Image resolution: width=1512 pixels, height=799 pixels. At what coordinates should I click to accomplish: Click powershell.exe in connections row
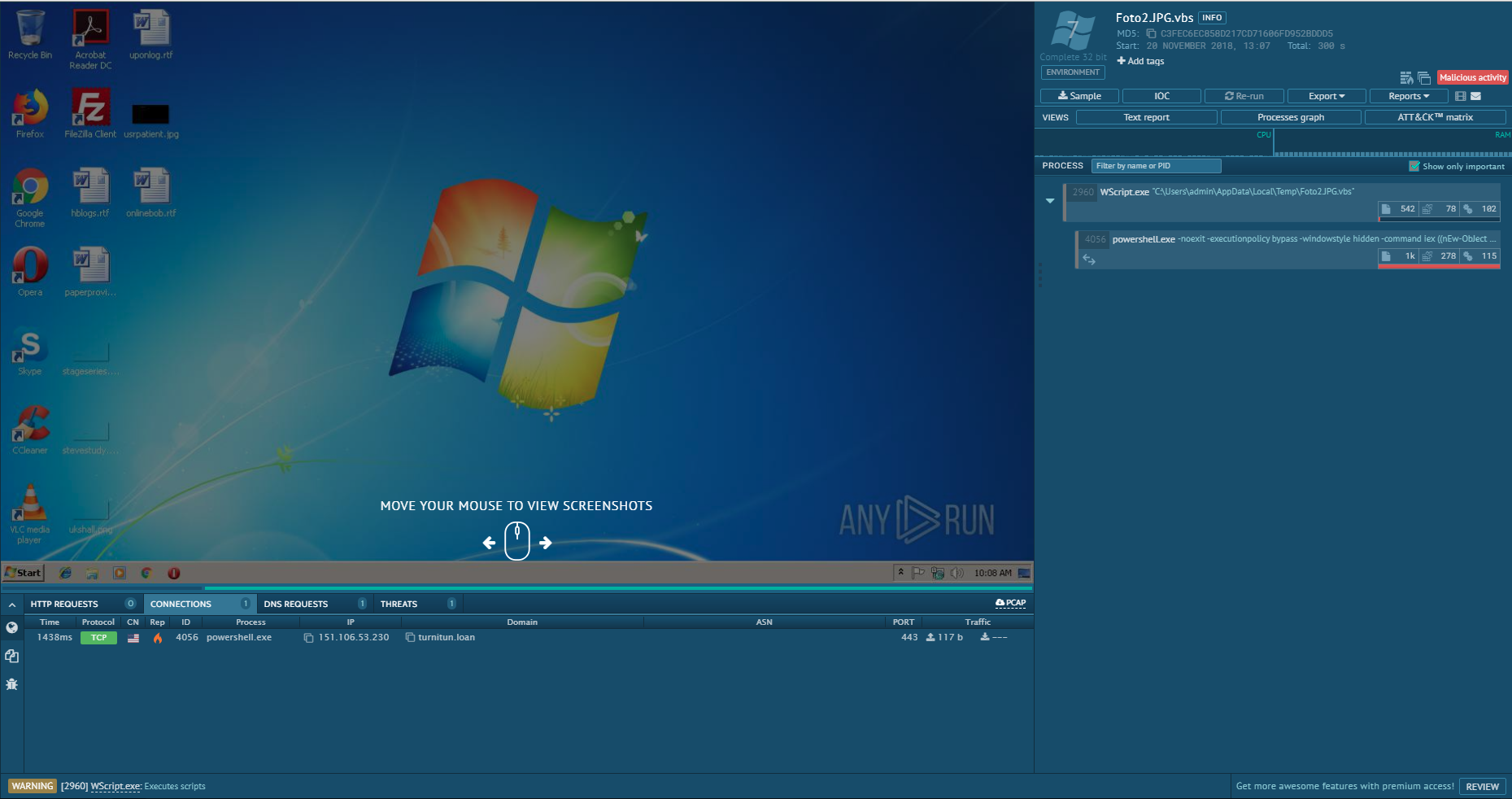click(239, 638)
